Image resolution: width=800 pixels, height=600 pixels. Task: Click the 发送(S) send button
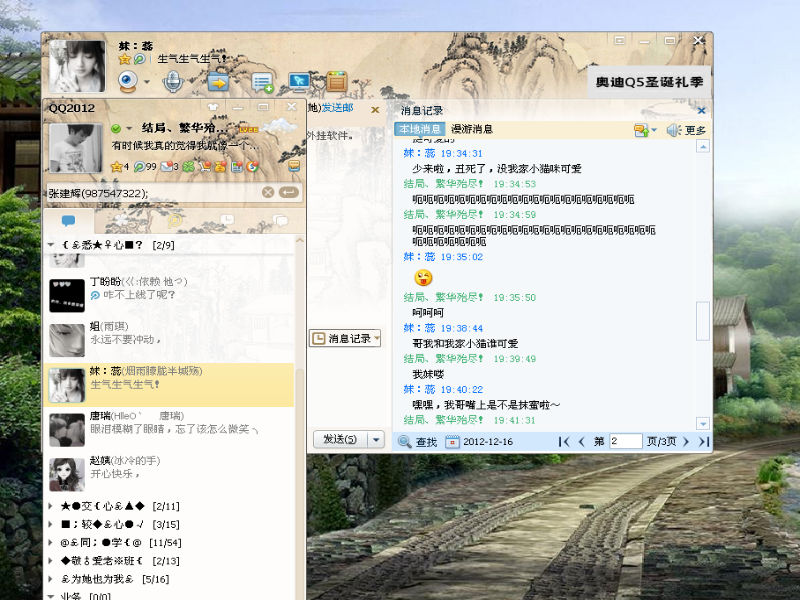(340, 439)
